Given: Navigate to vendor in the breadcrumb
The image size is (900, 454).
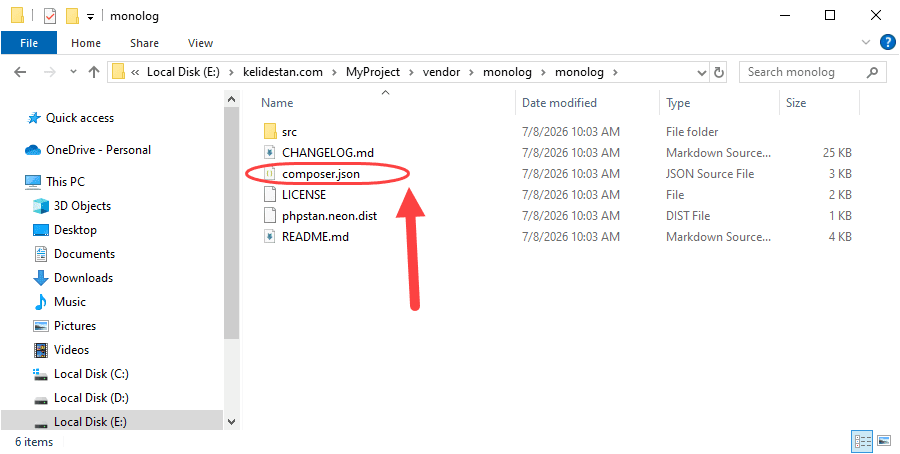Looking at the screenshot, I should (x=442, y=72).
